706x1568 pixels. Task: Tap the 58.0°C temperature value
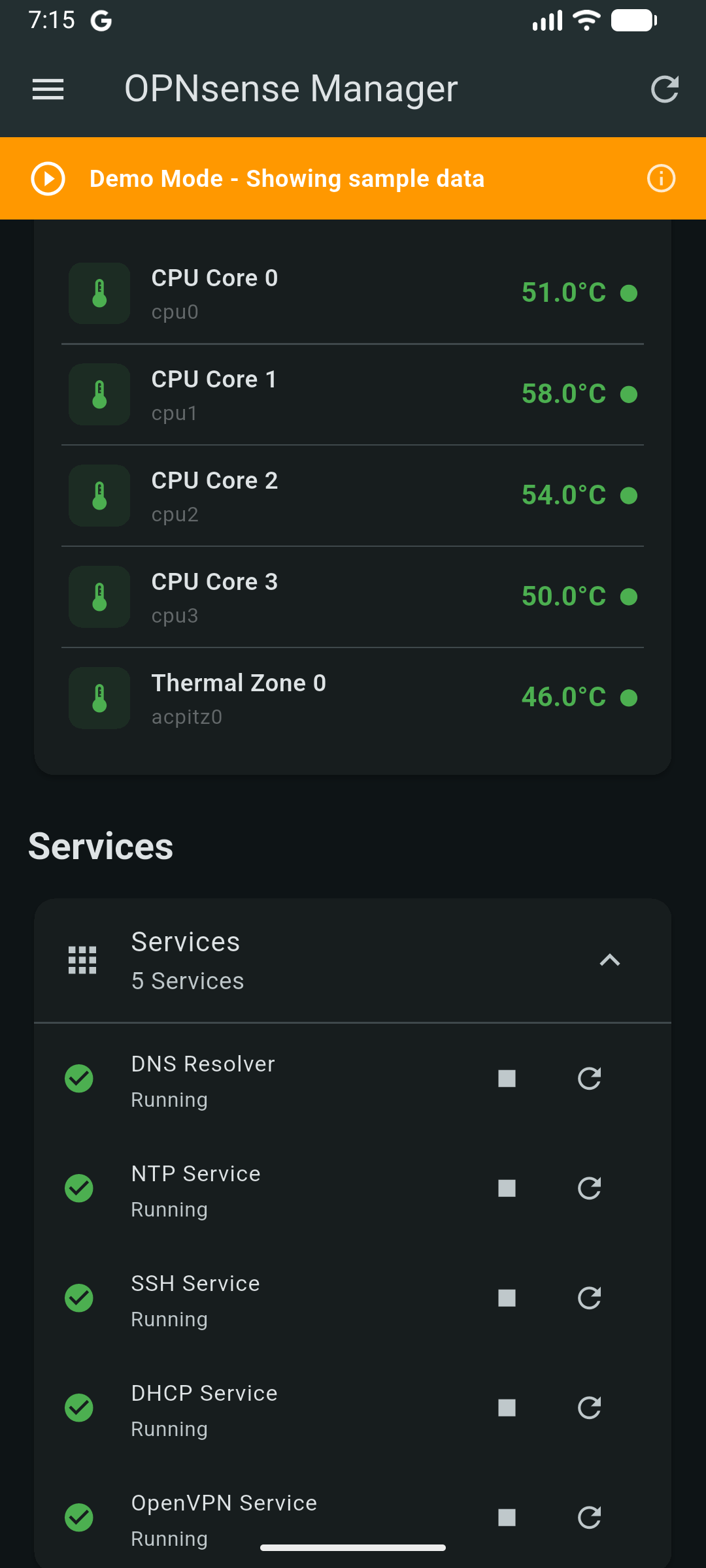(x=563, y=394)
